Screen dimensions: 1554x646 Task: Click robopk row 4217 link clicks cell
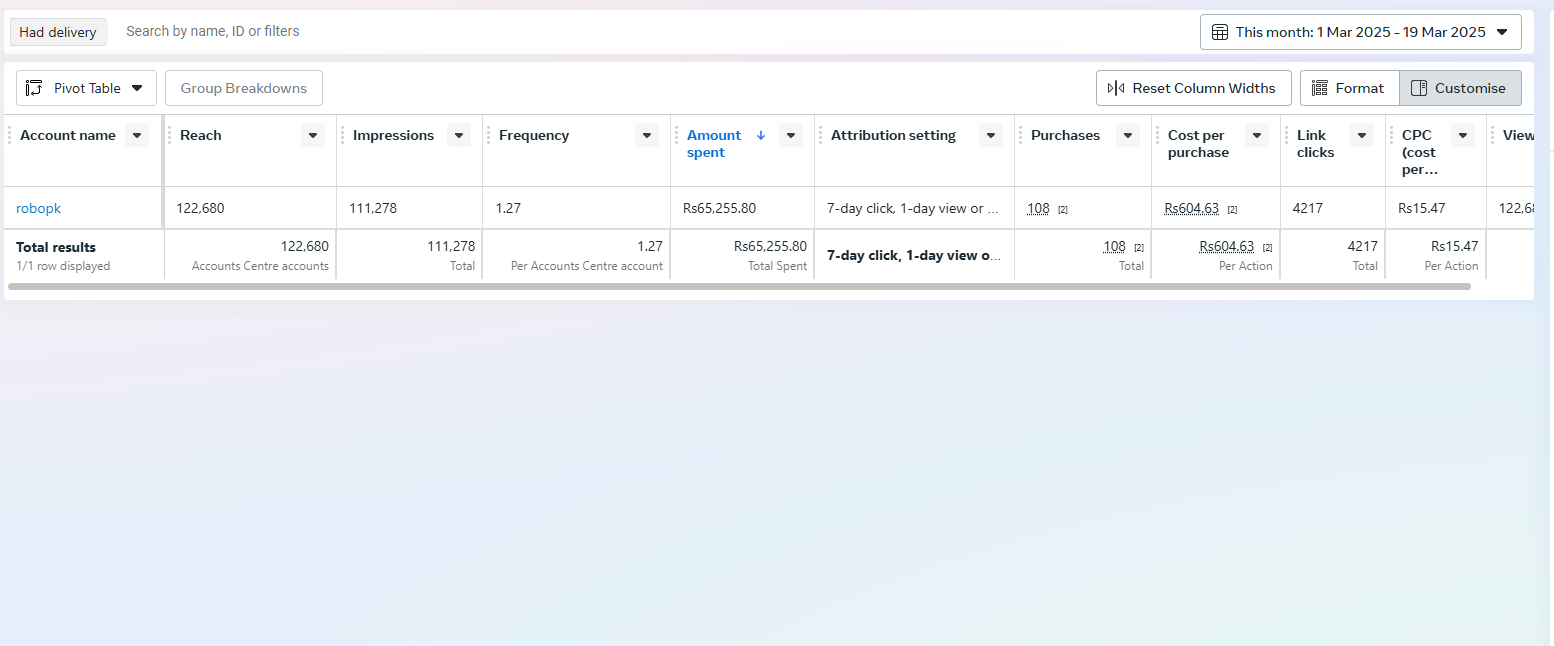pyautogui.click(x=1308, y=208)
